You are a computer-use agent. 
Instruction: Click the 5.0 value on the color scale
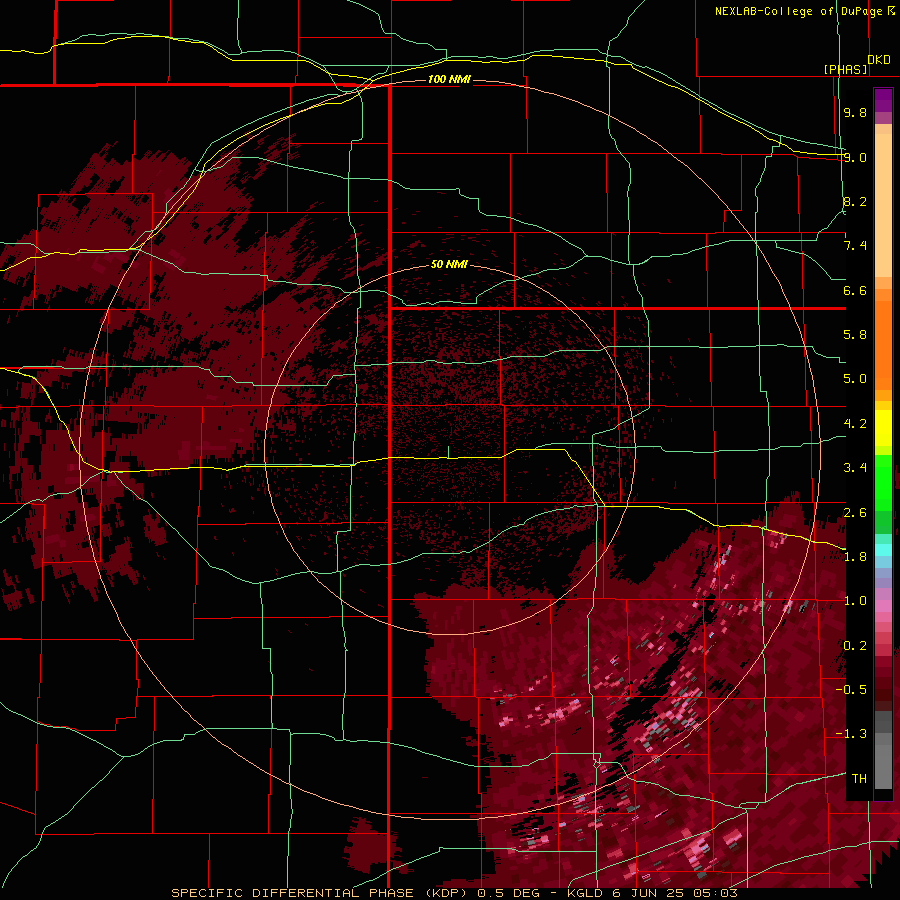click(x=855, y=379)
